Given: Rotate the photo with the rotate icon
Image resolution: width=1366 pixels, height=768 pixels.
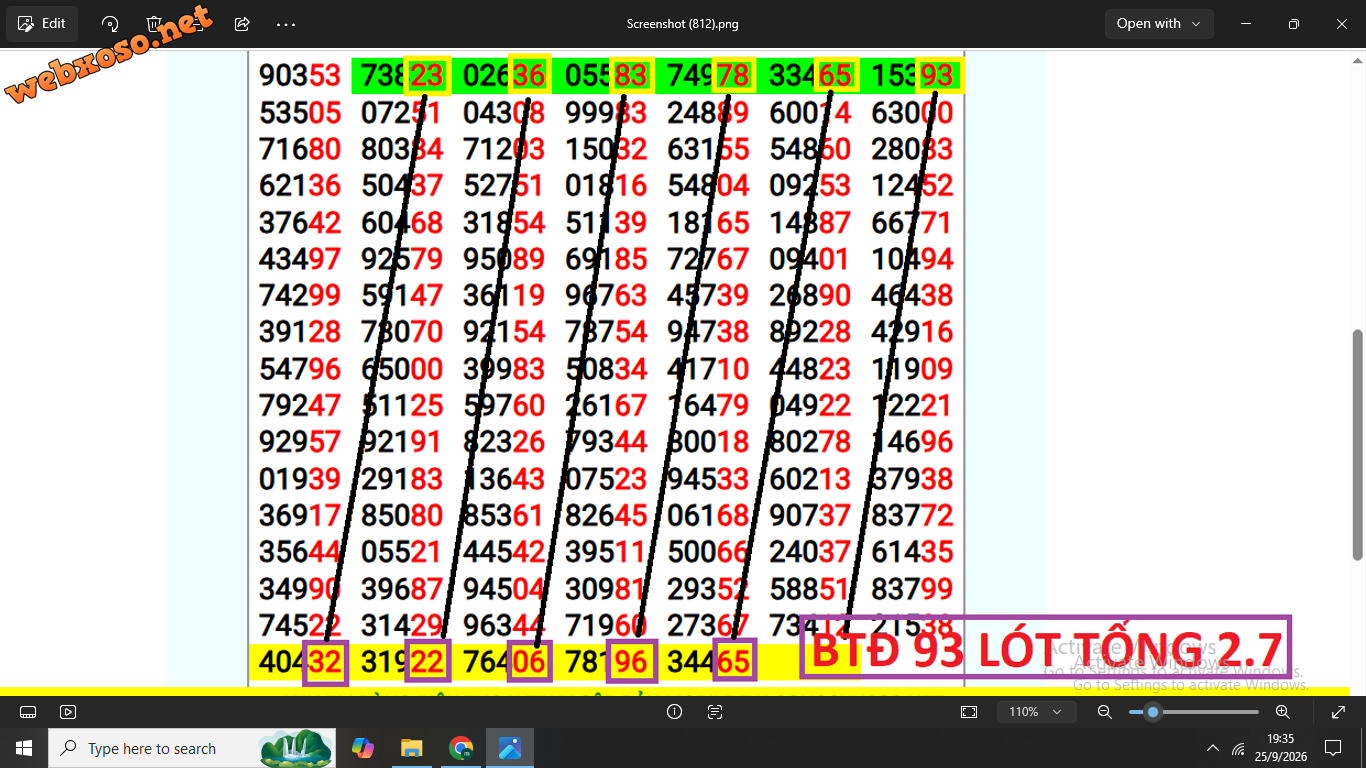Looking at the screenshot, I should 110,24.
